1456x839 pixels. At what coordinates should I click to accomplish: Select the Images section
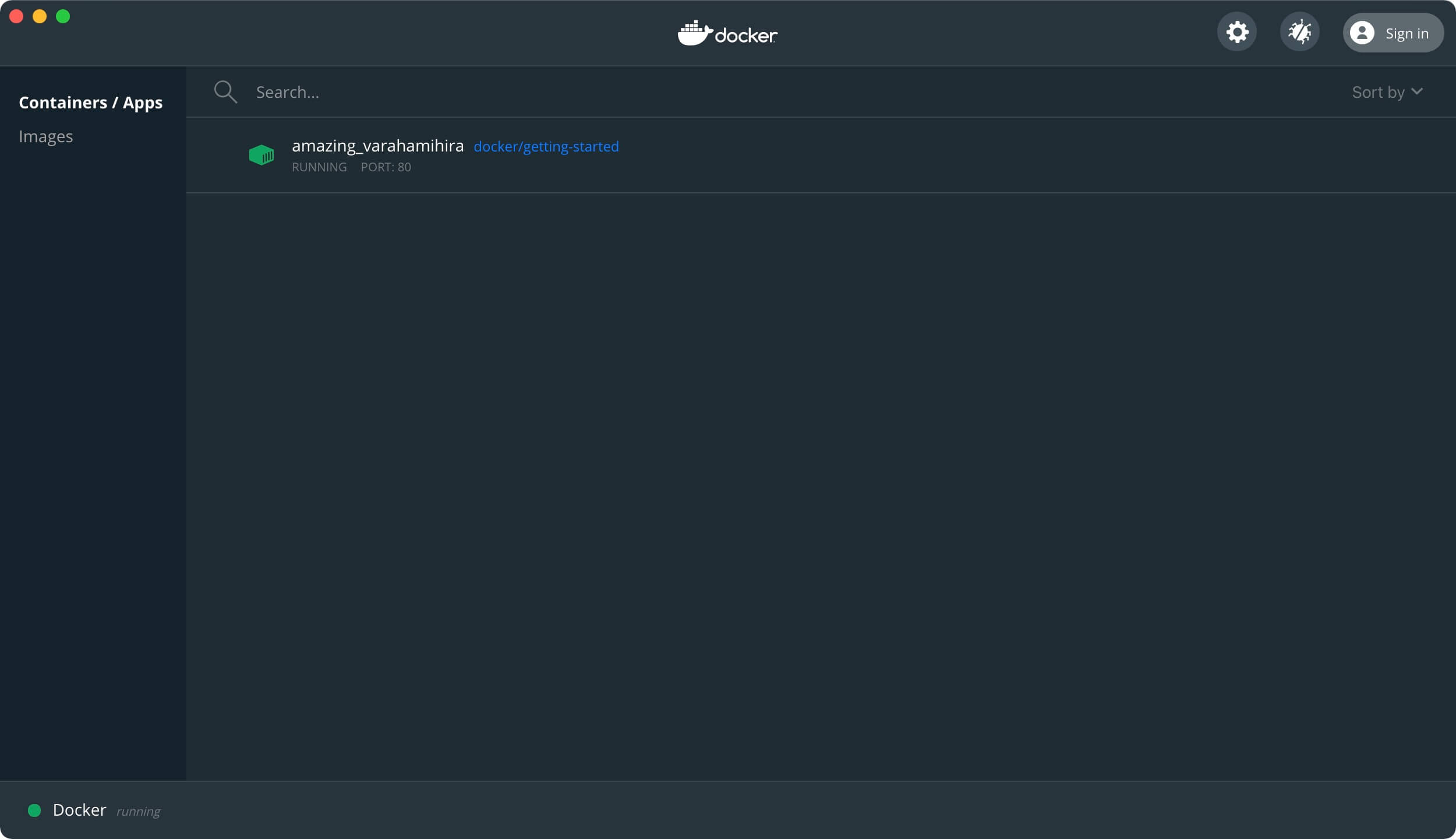[45, 136]
